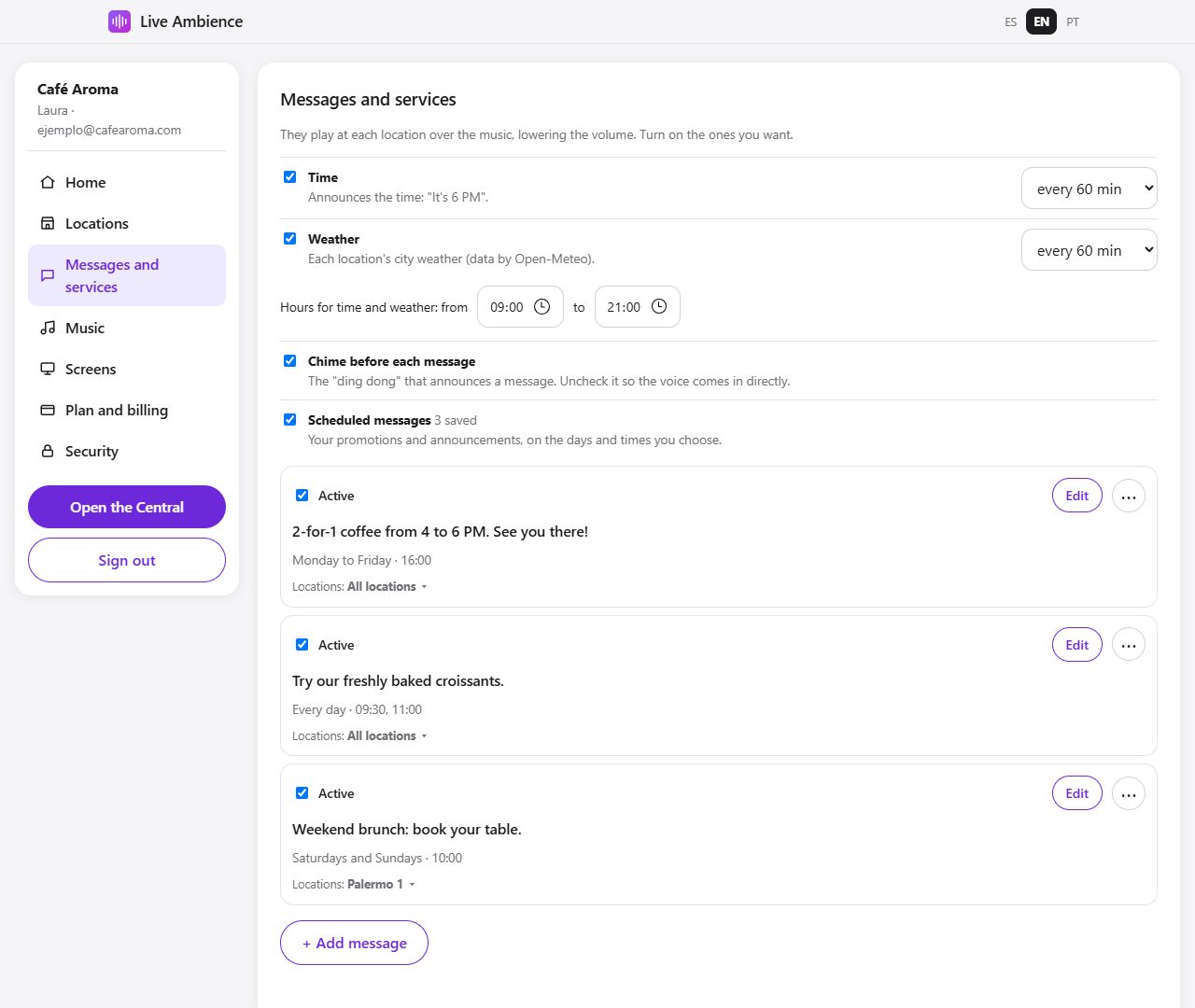Edit the Weekend brunch message

[1077, 793]
